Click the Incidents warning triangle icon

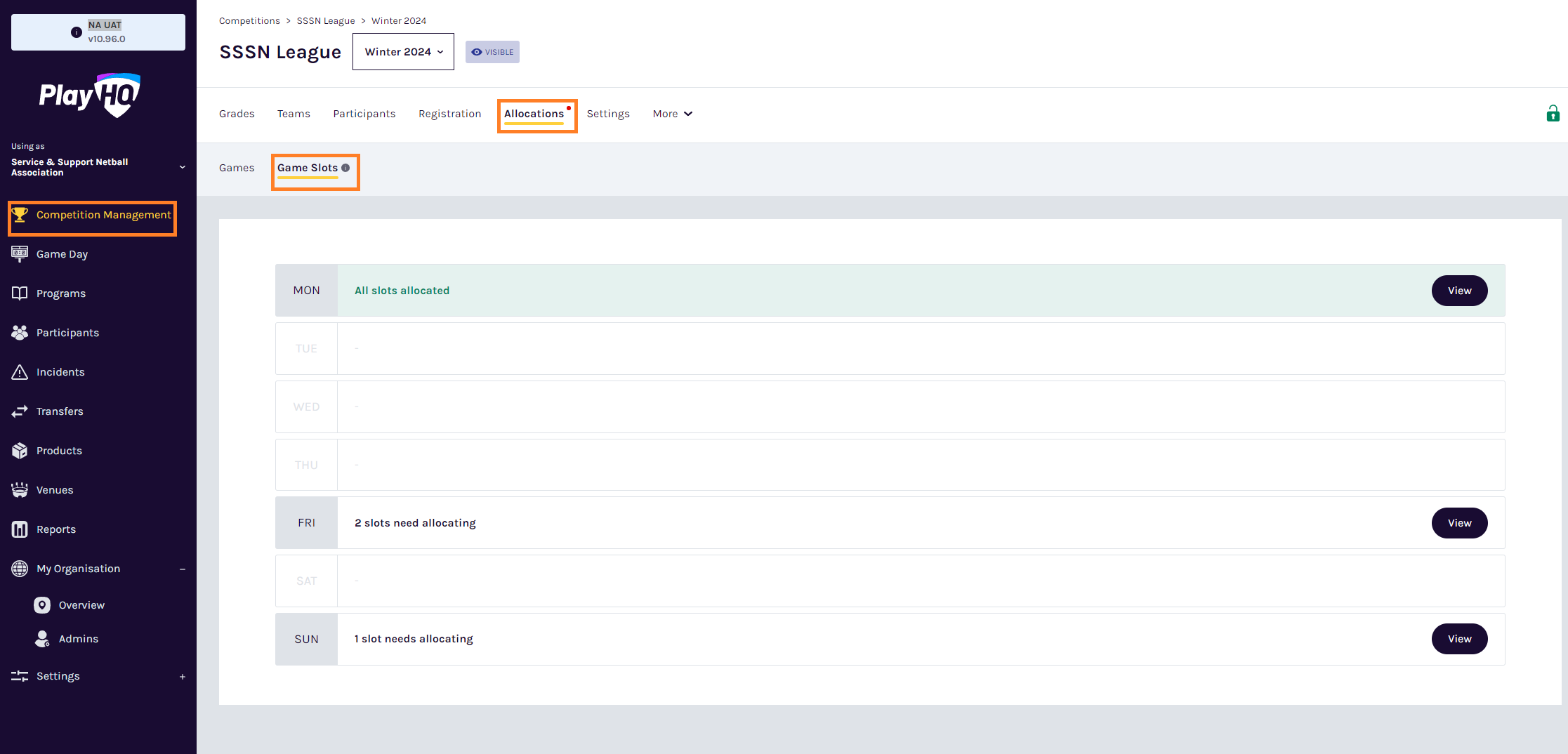pos(20,372)
